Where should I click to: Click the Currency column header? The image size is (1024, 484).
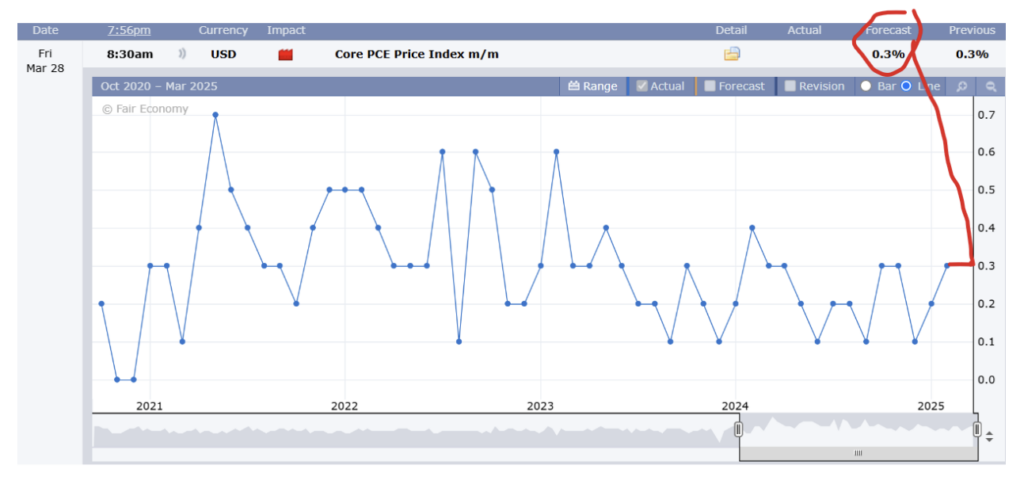223,30
